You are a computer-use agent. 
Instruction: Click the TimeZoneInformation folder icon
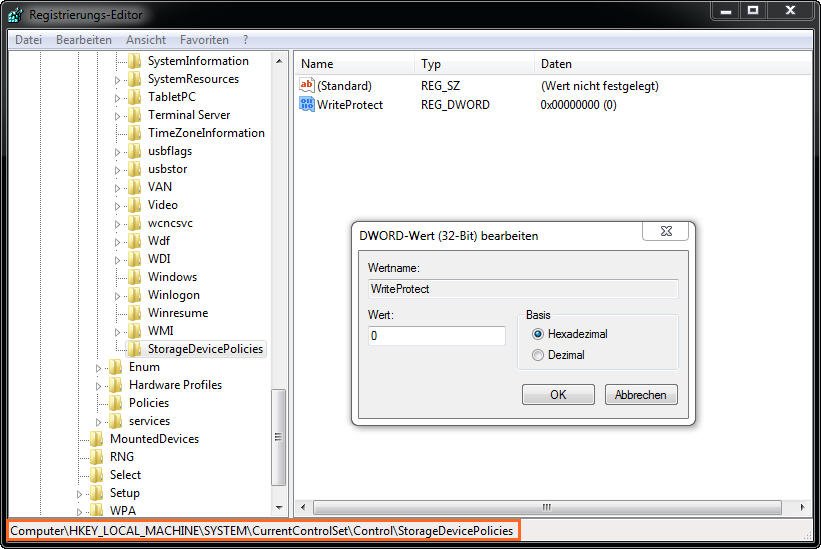click(x=135, y=133)
